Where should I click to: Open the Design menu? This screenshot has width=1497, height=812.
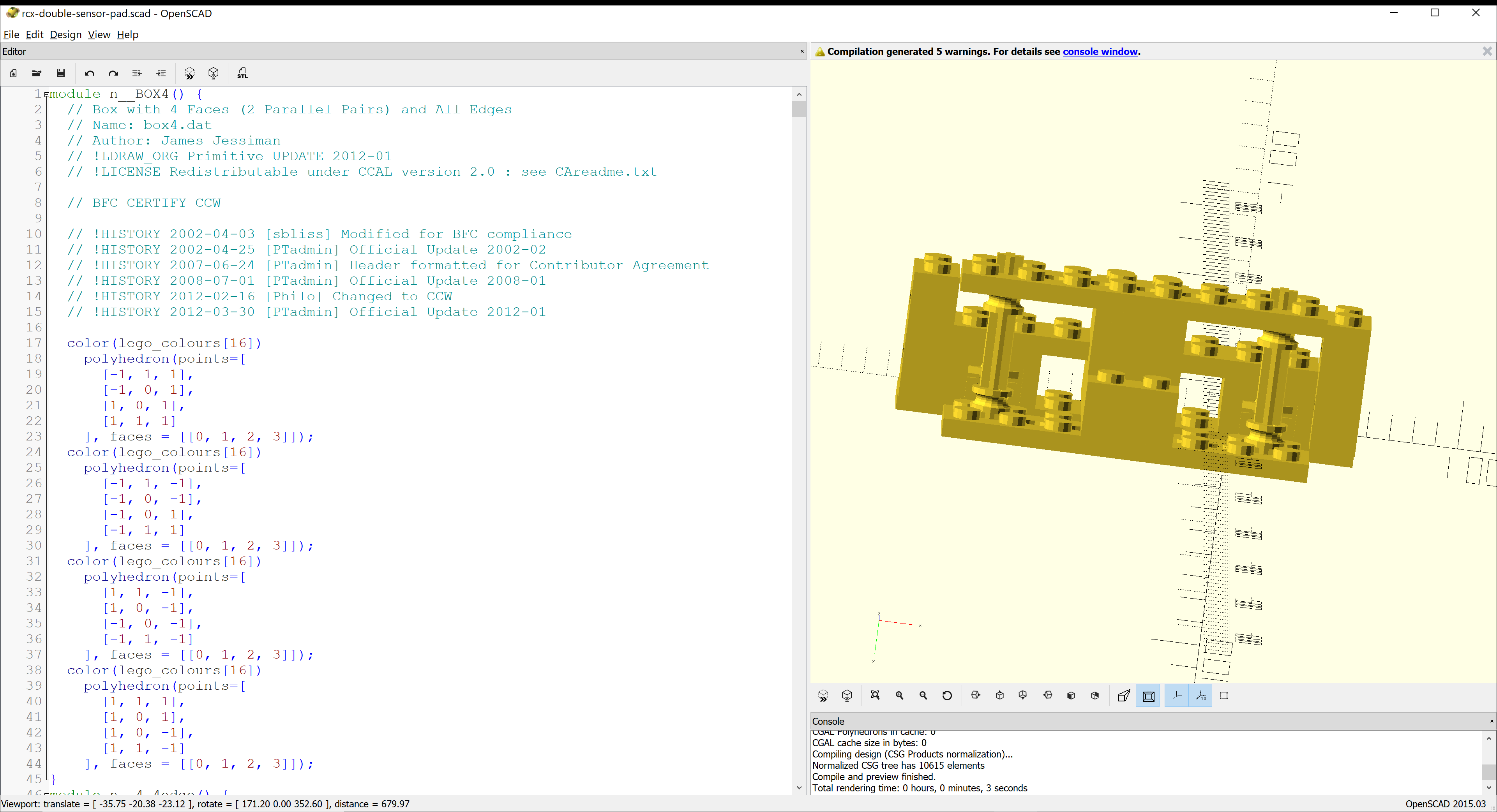(65, 34)
